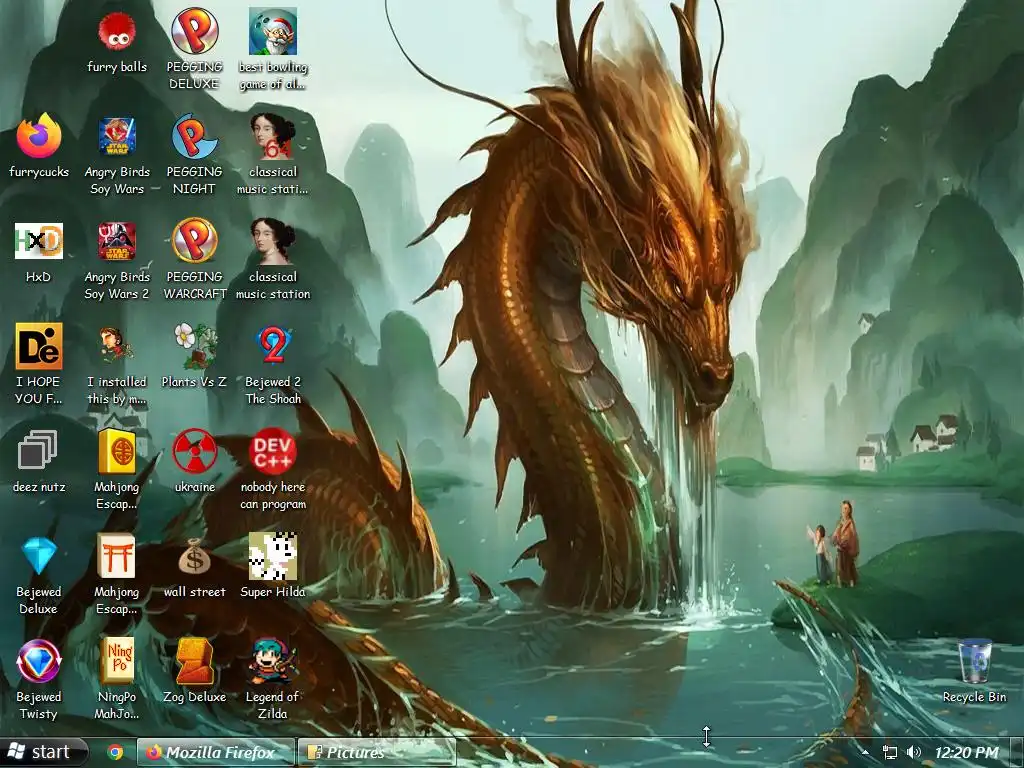Open the blue crescent icon labeled NIGHT

195,136
